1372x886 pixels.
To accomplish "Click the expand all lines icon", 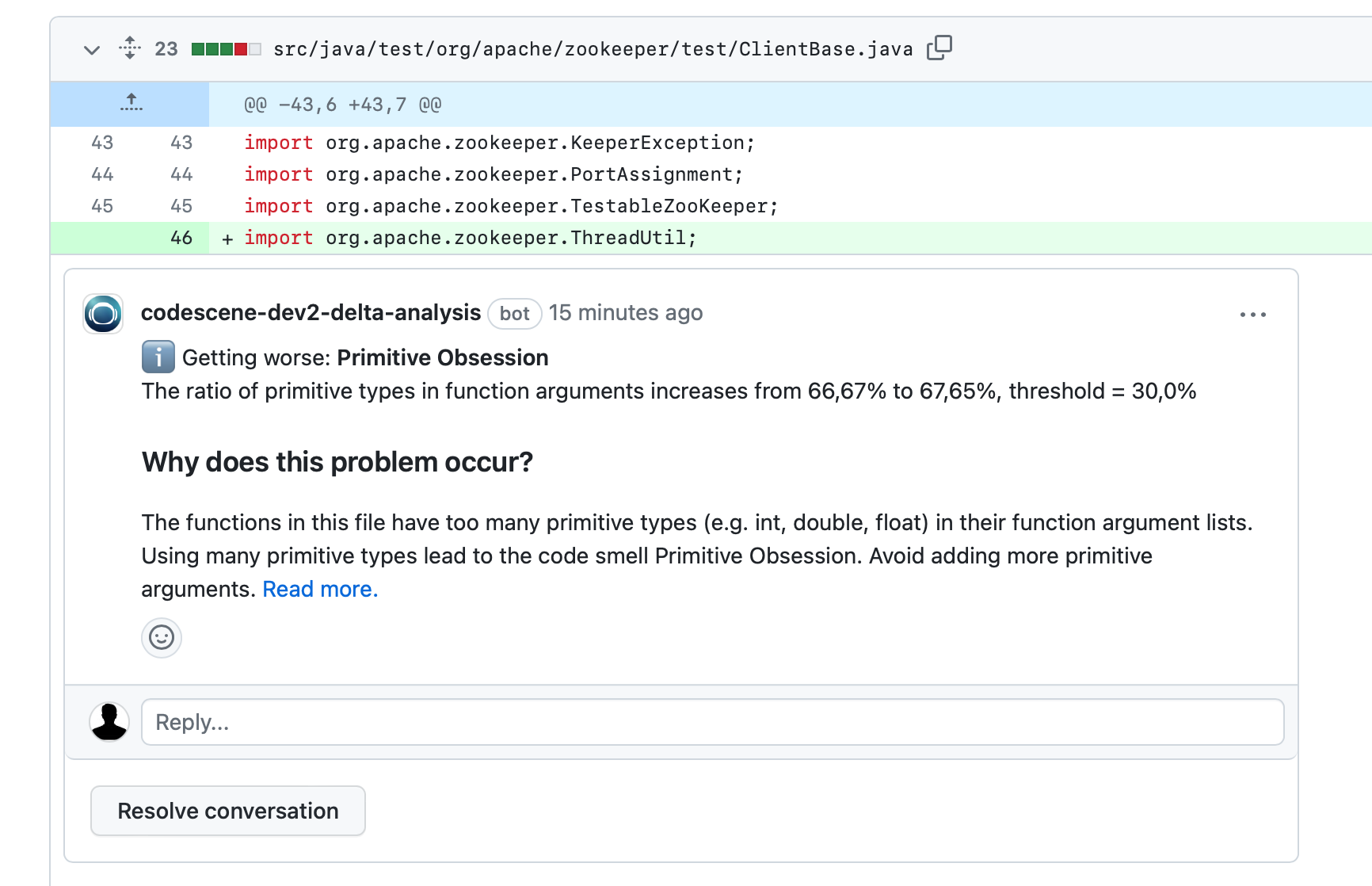I will coord(130,48).
